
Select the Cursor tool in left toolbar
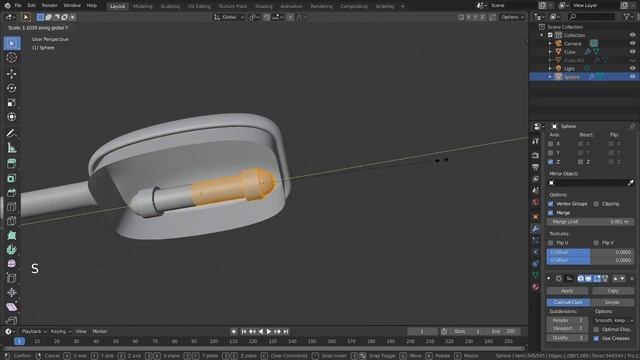pyautogui.click(x=11, y=58)
